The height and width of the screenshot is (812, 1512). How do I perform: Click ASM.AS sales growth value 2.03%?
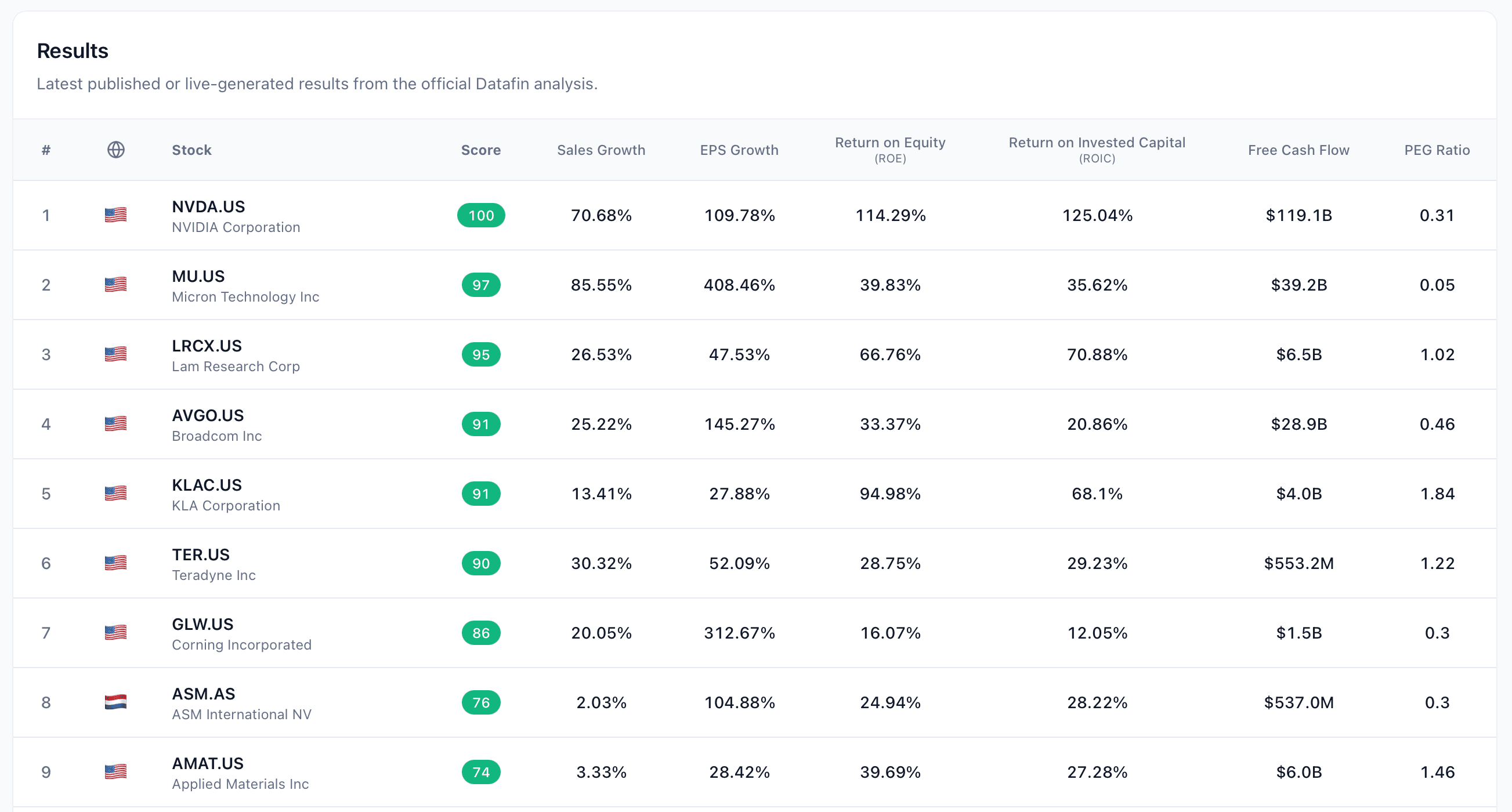click(x=601, y=702)
